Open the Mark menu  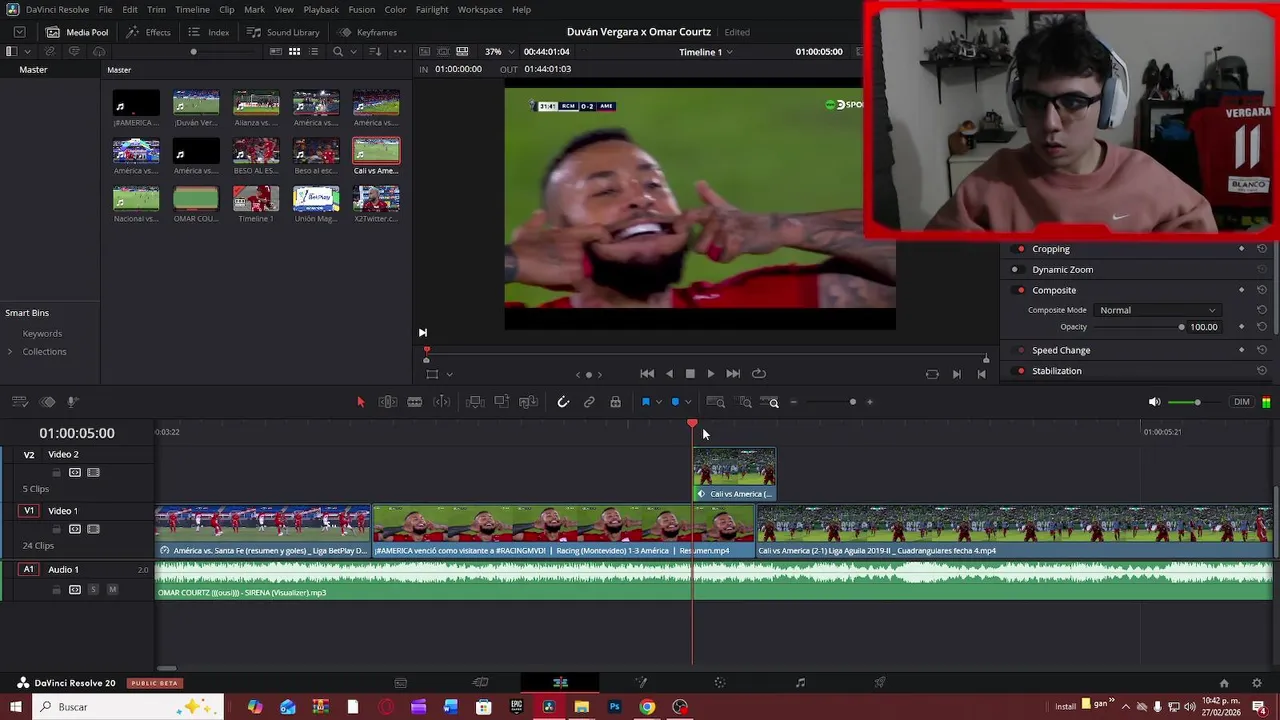(254, 9)
